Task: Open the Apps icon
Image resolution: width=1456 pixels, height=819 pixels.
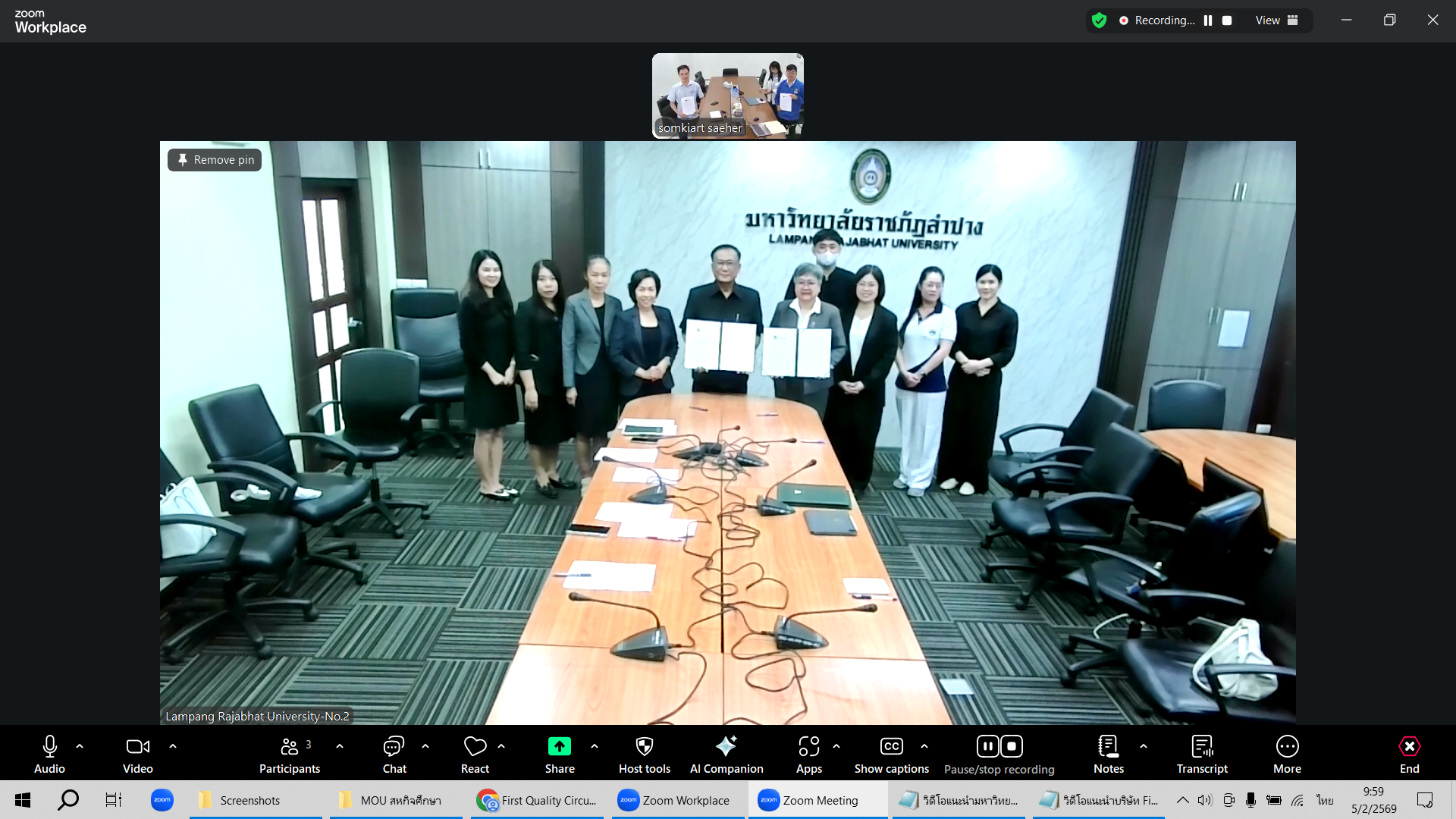Action: click(808, 747)
